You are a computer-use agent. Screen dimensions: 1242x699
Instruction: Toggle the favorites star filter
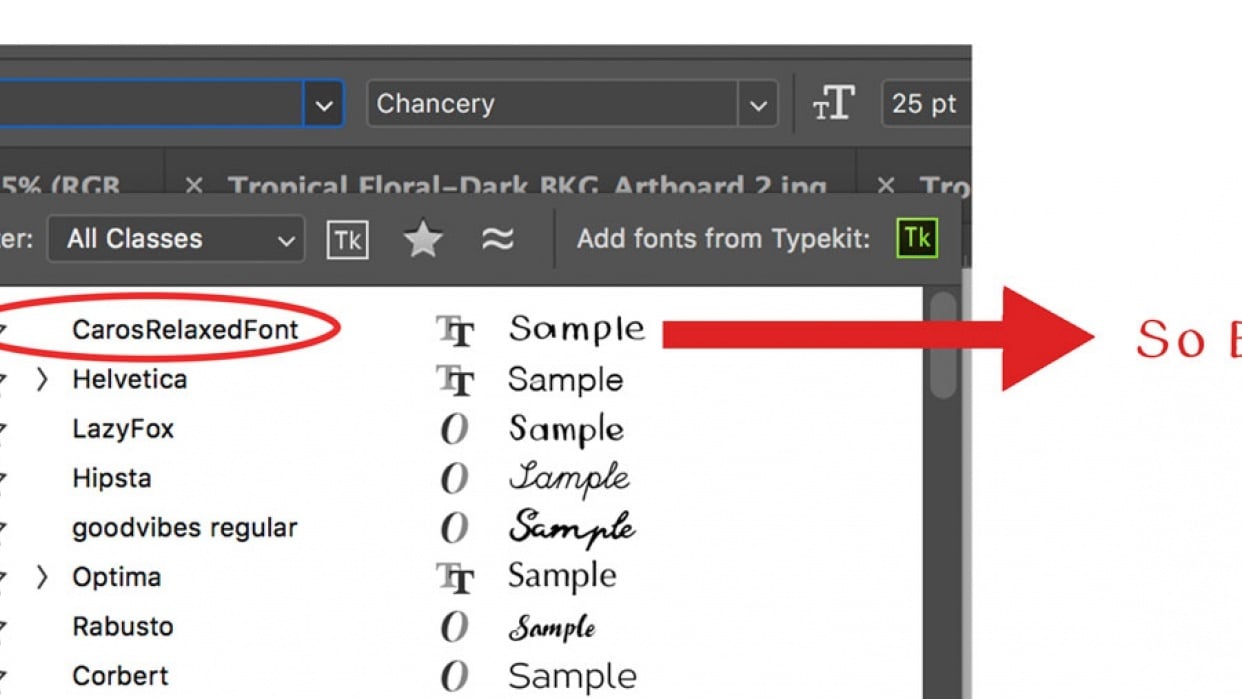point(423,240)
